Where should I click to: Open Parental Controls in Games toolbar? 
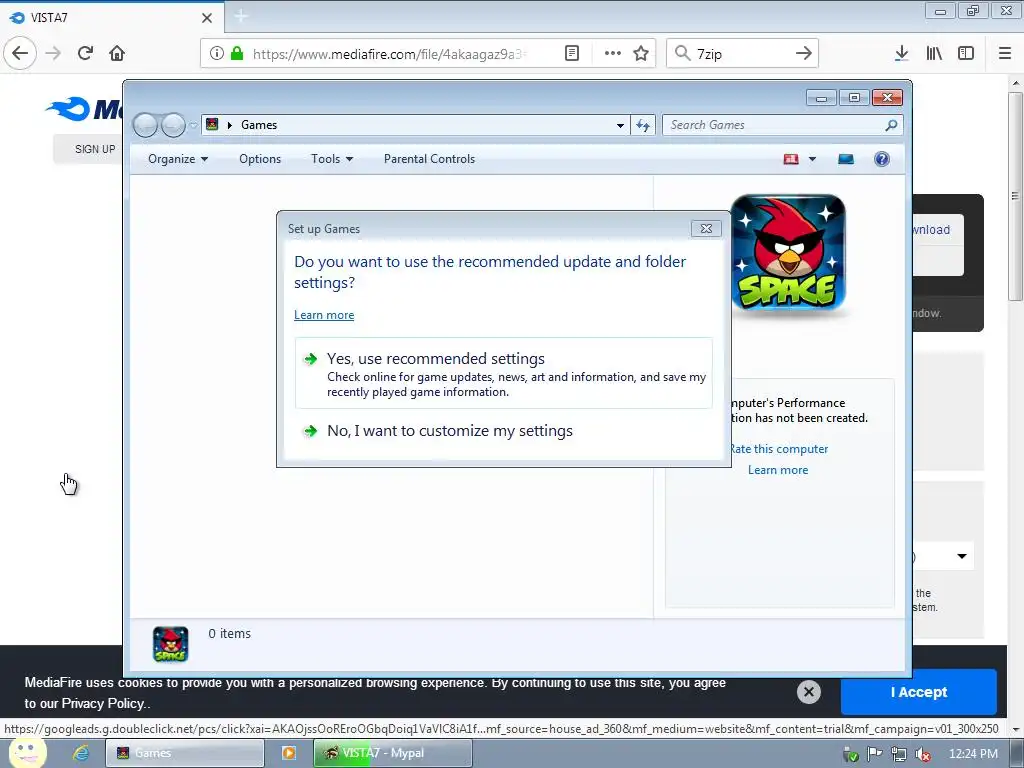click(429, 159)
